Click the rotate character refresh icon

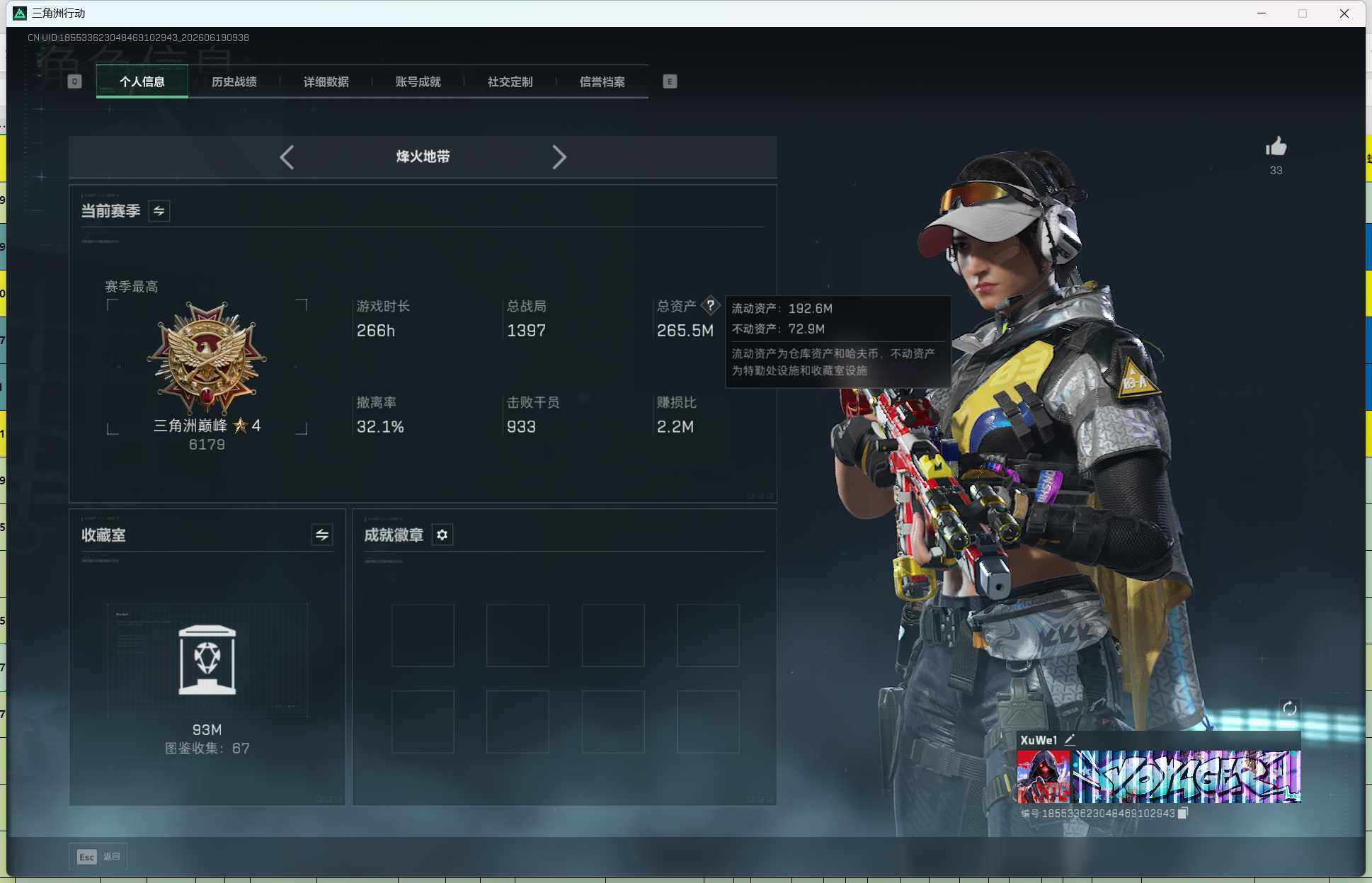(1289, 708)
